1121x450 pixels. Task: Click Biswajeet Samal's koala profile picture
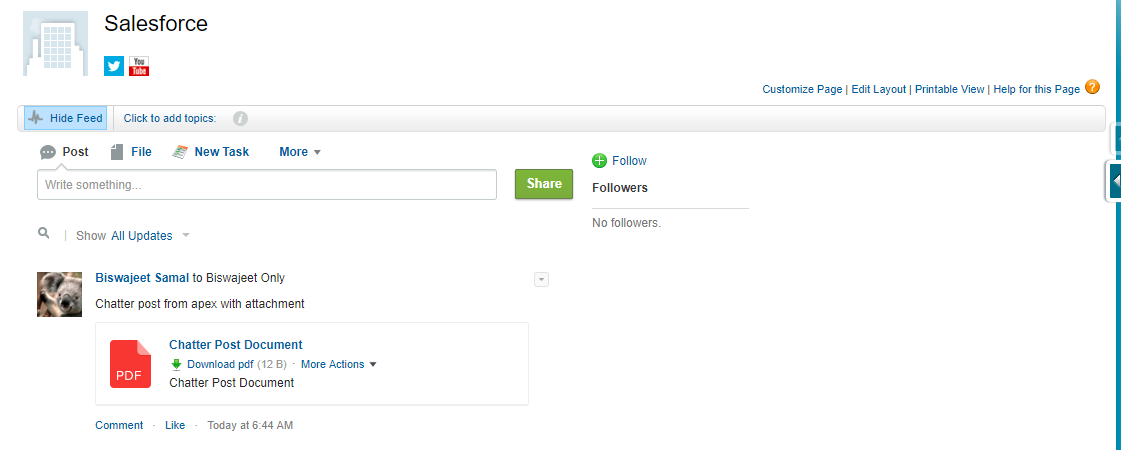(59, 294)
